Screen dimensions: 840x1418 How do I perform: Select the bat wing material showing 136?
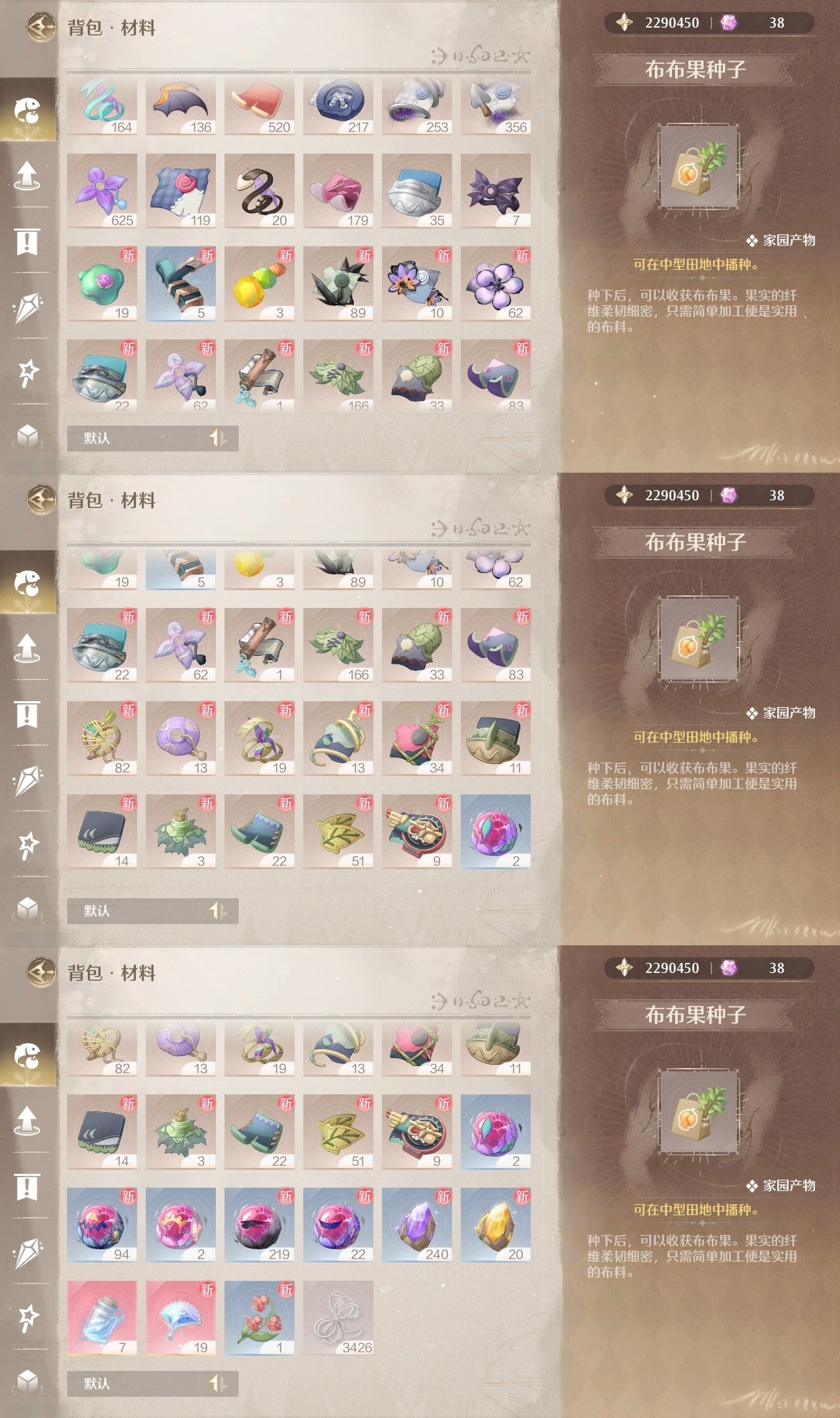(x=180, y=106)
